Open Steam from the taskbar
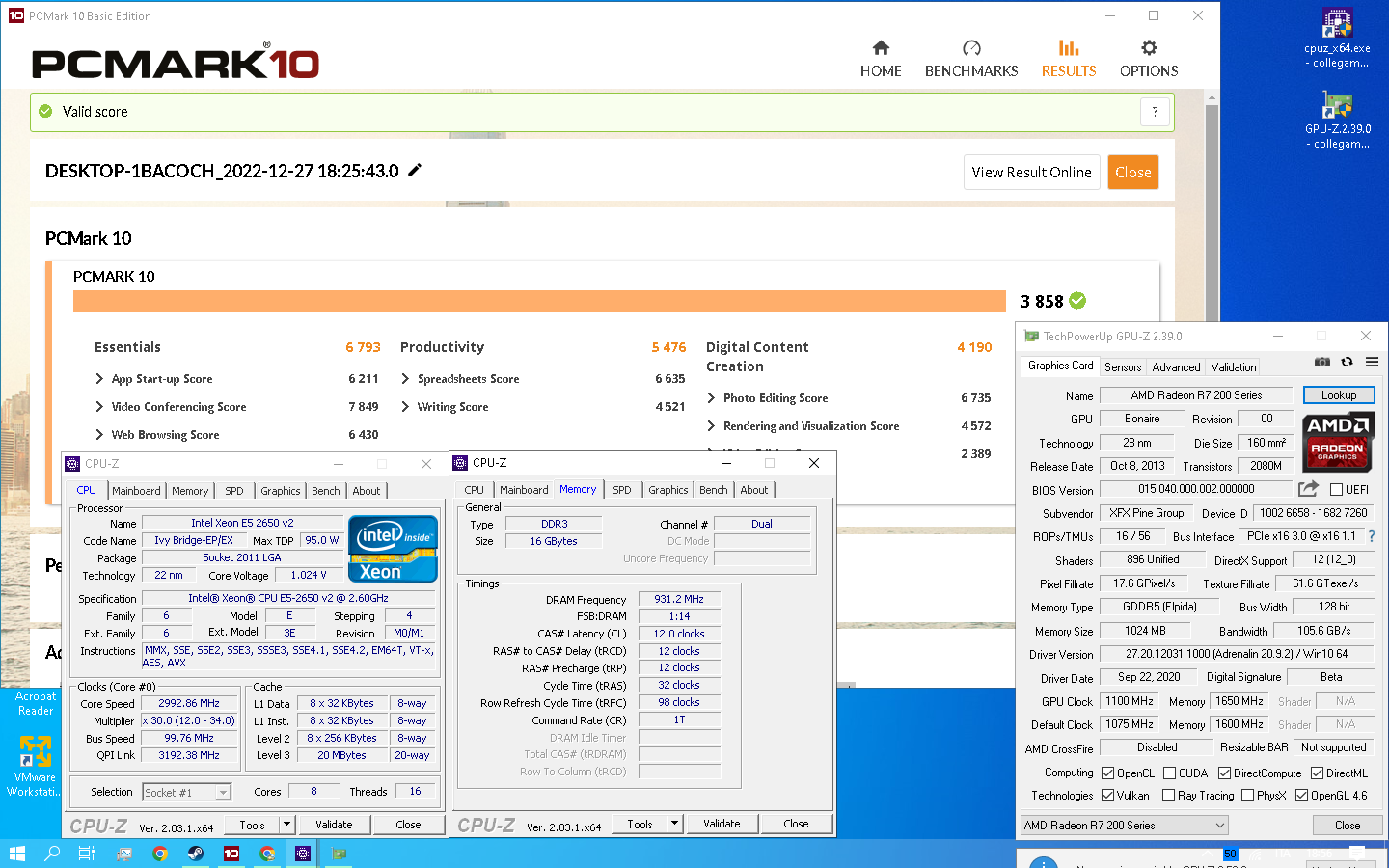1389x868 pixels. click(196, 854)
